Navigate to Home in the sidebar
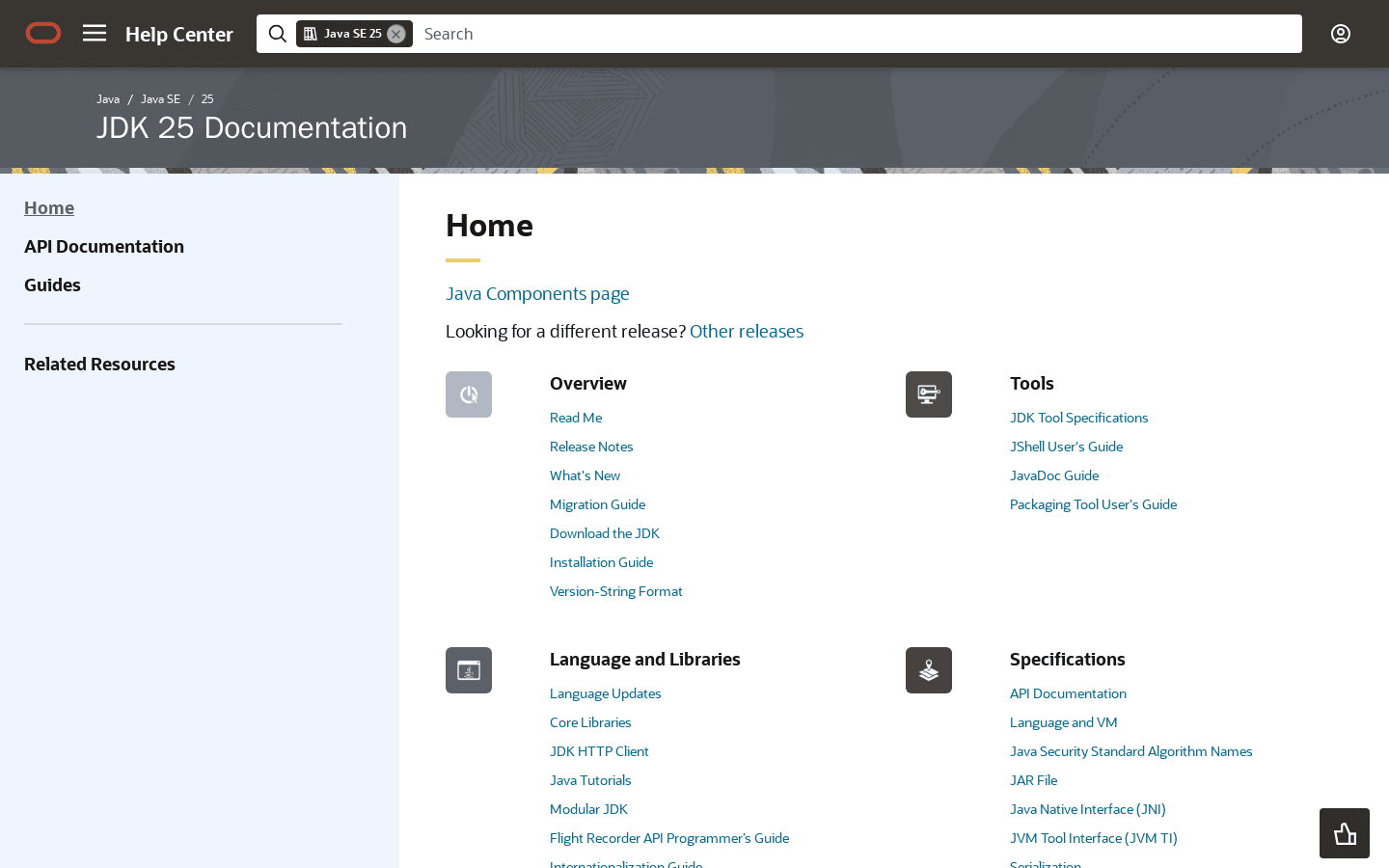The height and width of the screenshot is (868, 1389). coord(49,207)
